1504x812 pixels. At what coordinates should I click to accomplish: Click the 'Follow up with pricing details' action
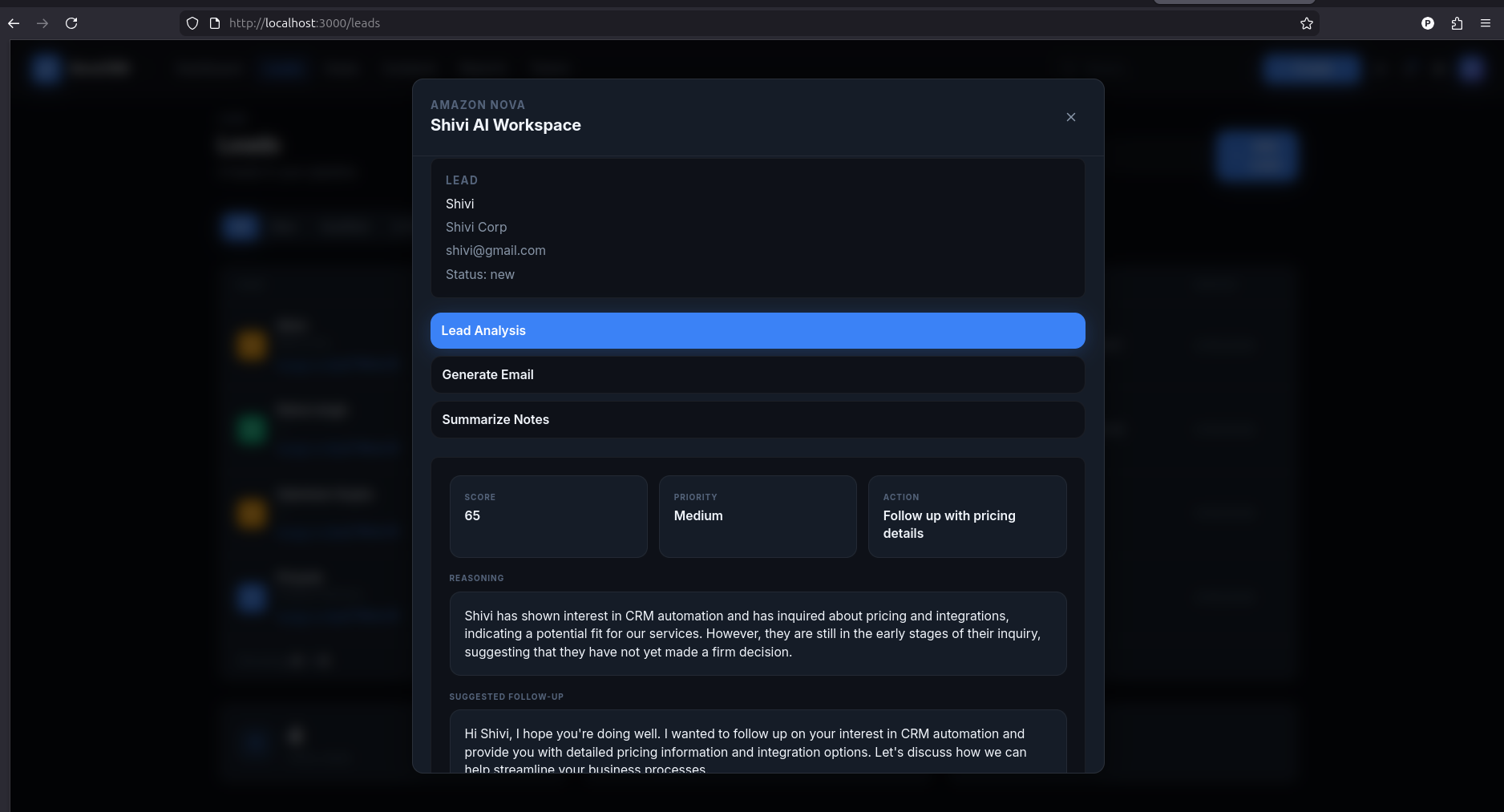click(949, 524)
